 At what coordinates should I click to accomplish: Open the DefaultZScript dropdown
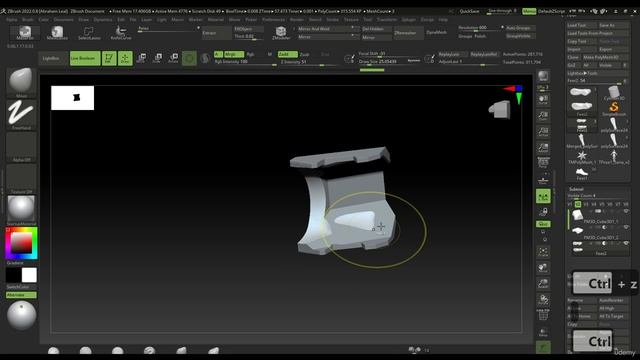coord(551,11)
